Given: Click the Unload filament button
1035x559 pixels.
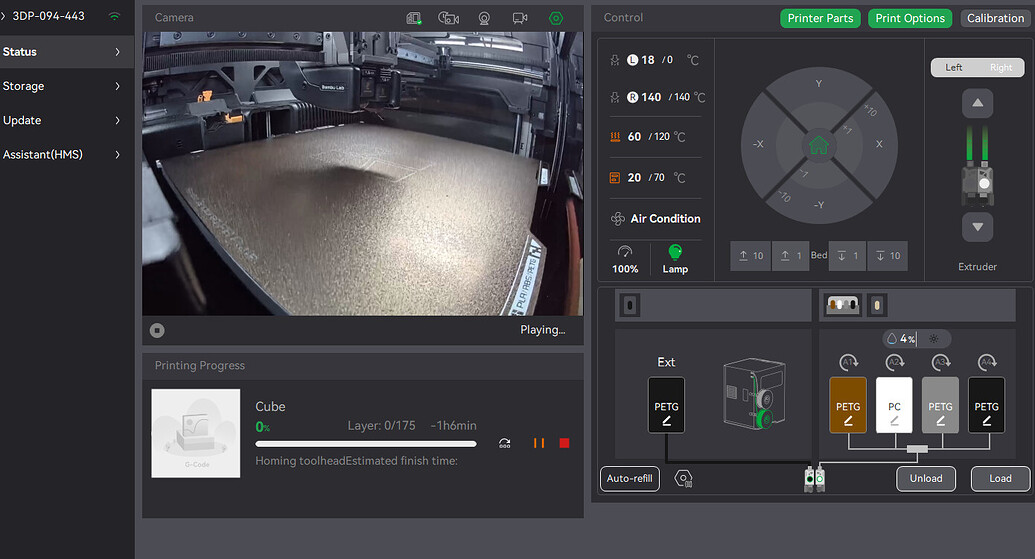Looking at the screenshot, I should 926,479.
